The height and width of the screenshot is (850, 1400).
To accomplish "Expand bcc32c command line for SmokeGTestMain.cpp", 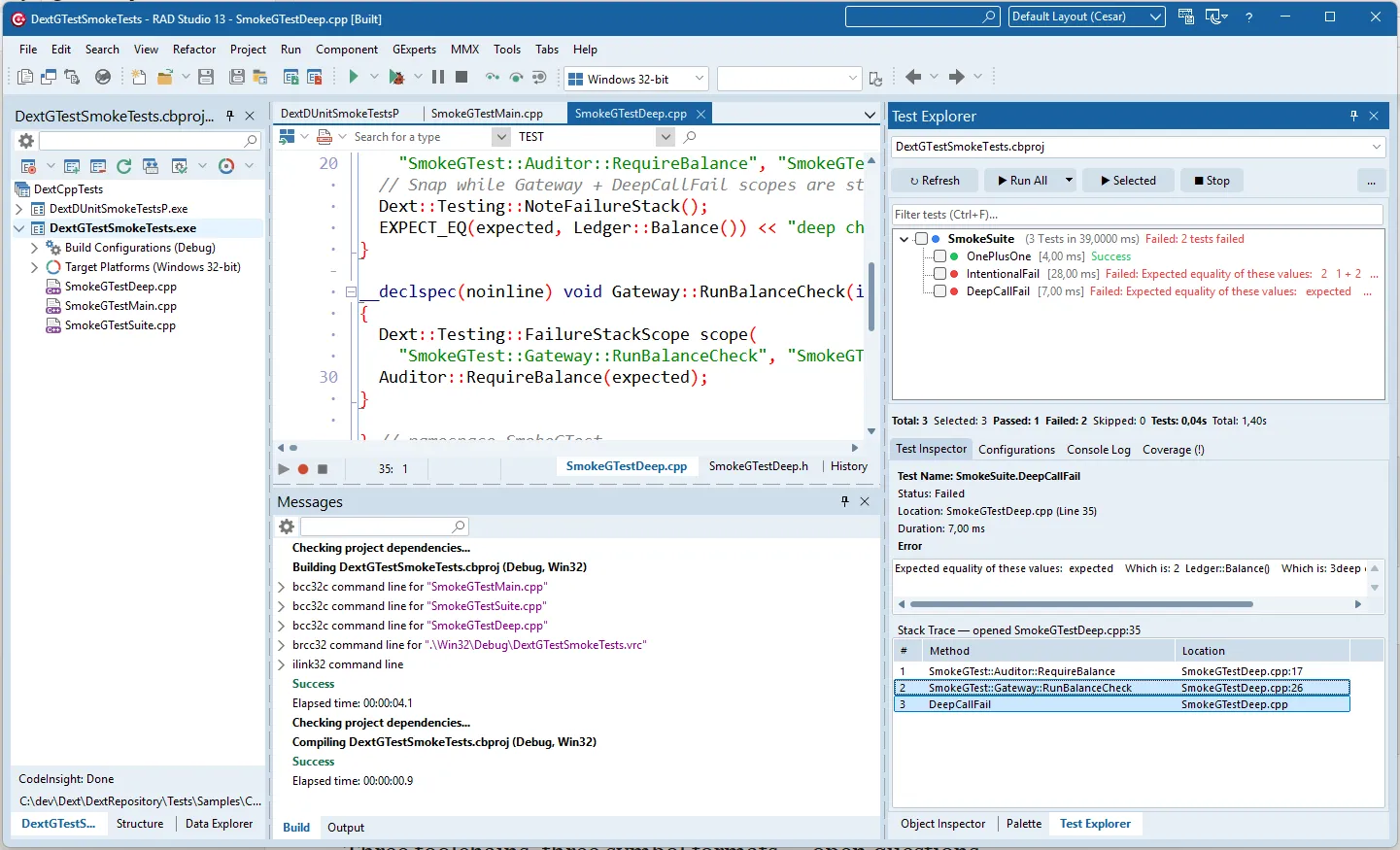I will [x=282, y=587].
